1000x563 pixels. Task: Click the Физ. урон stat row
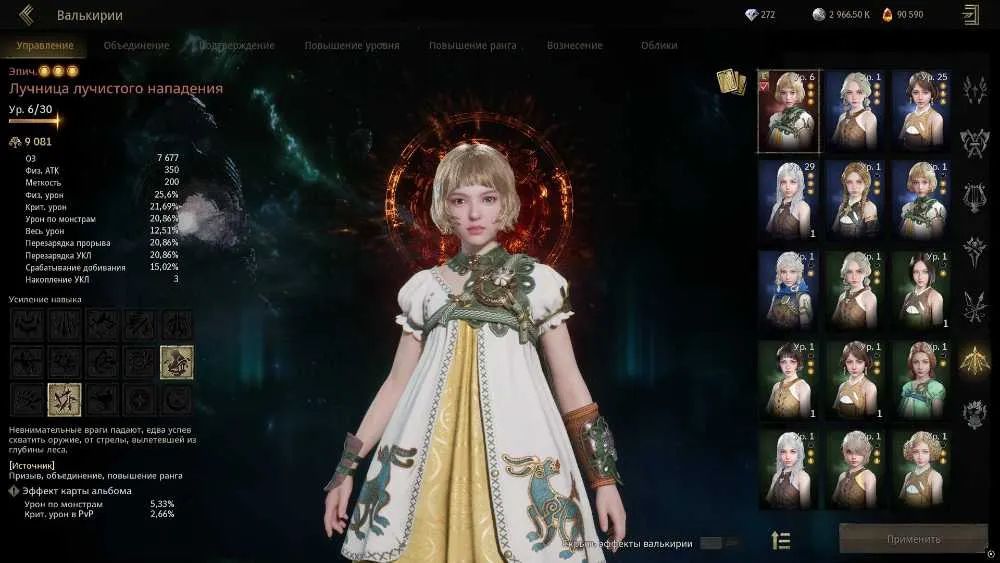(x=102, y=194)
